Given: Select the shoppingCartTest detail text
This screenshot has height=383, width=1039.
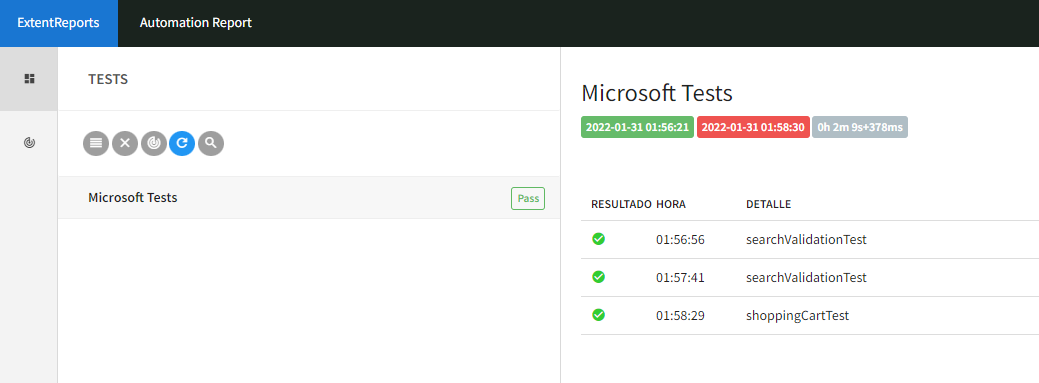Looking at the screenshot, I should (x=797, y=316).
